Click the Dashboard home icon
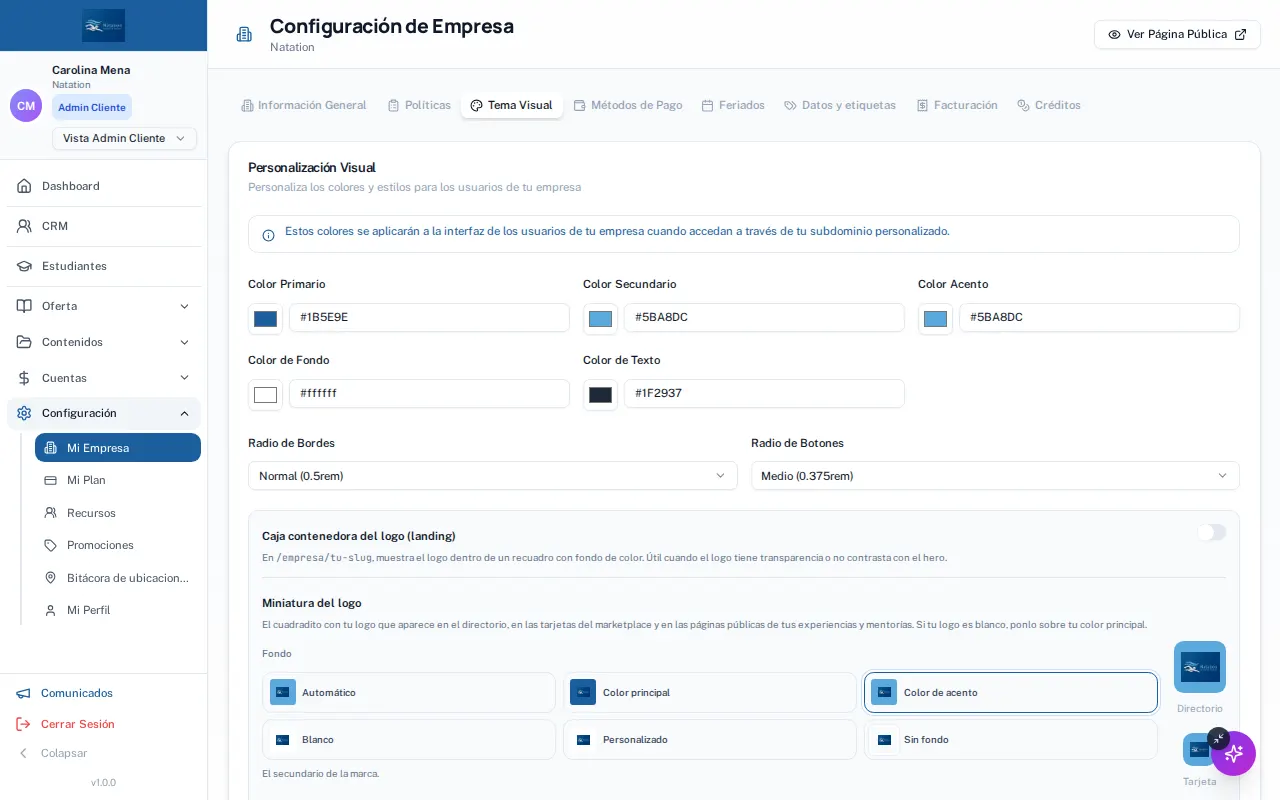Viewport: 1280px width, 800px height. (24, 186)
